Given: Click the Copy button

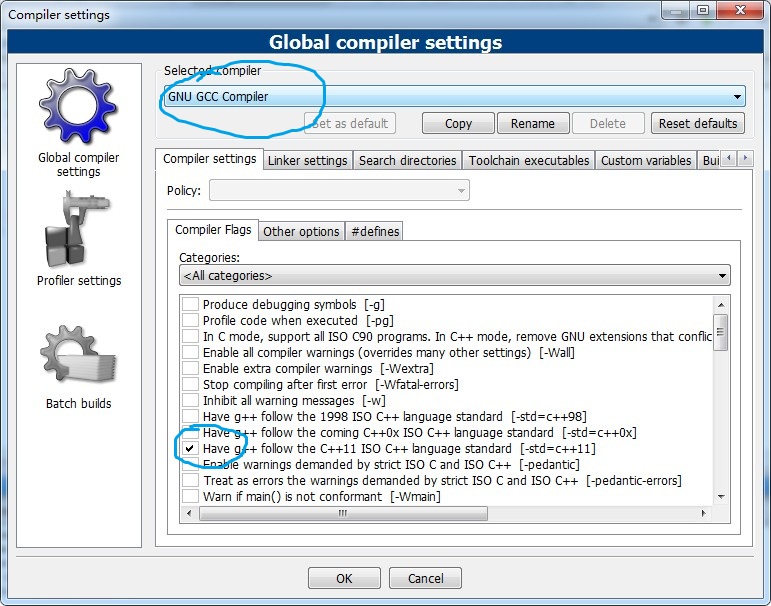Looking at the screenshot, I should pyautogui.click(x=458, y=123).
